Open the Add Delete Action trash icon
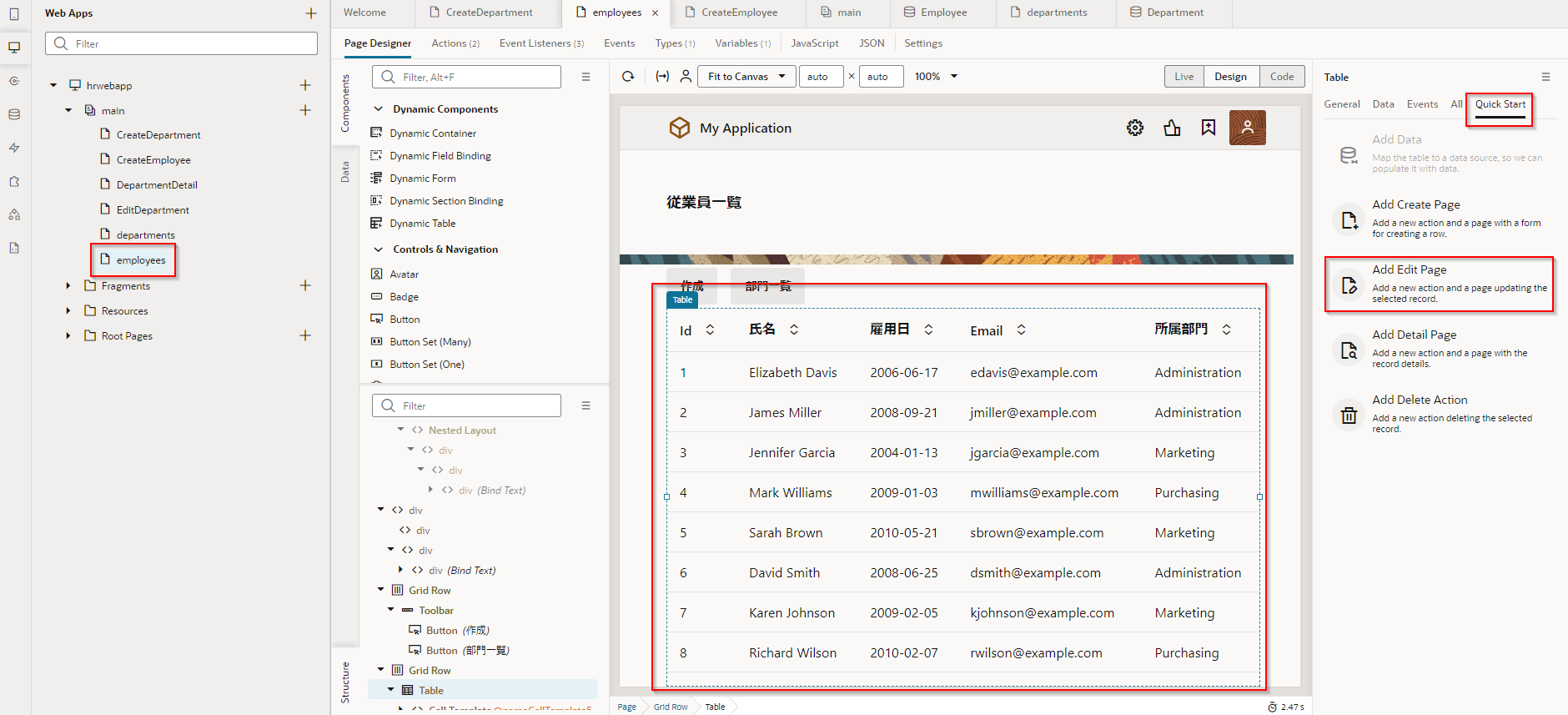 pos(1349,414)
